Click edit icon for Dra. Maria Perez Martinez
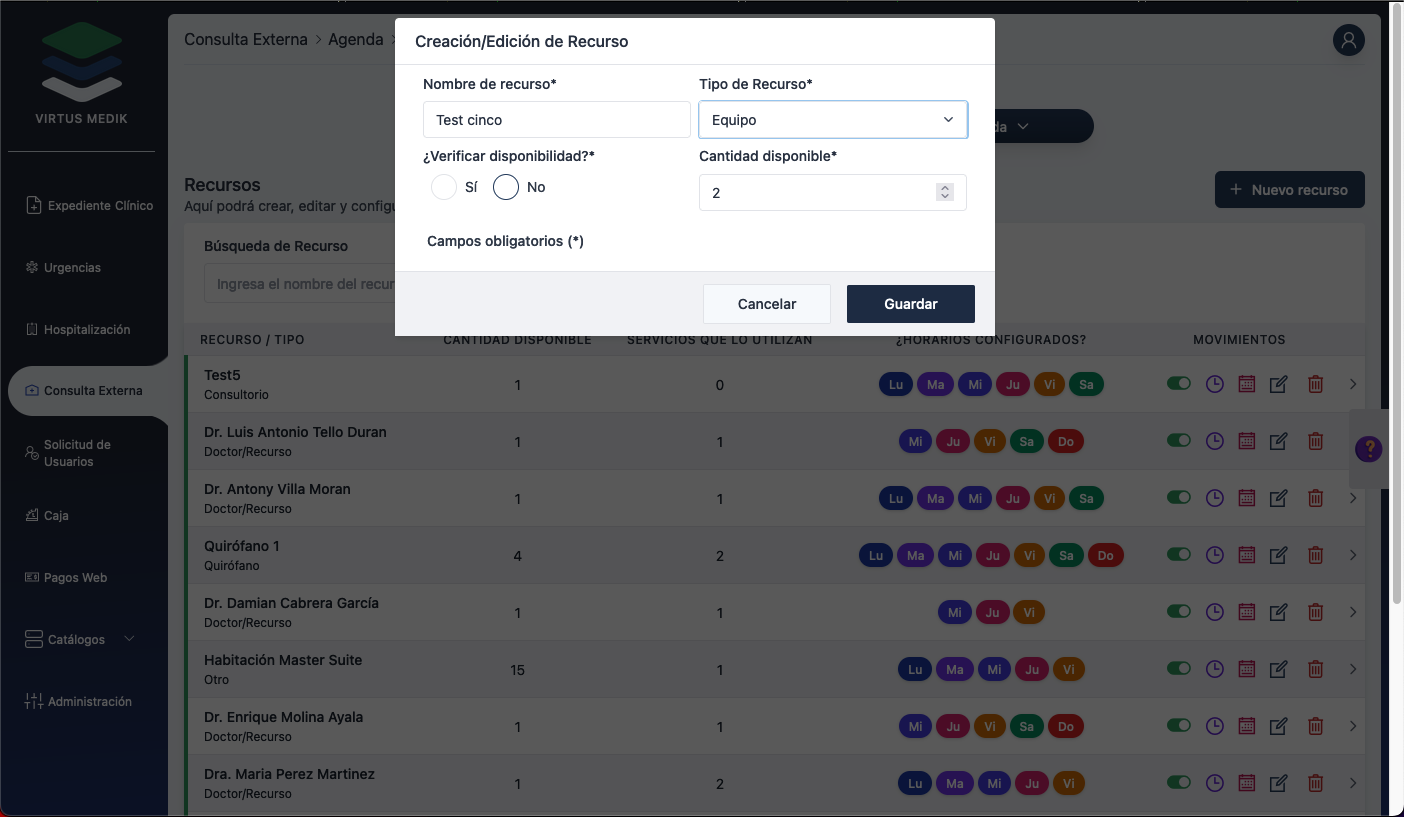 [1278, 783]
